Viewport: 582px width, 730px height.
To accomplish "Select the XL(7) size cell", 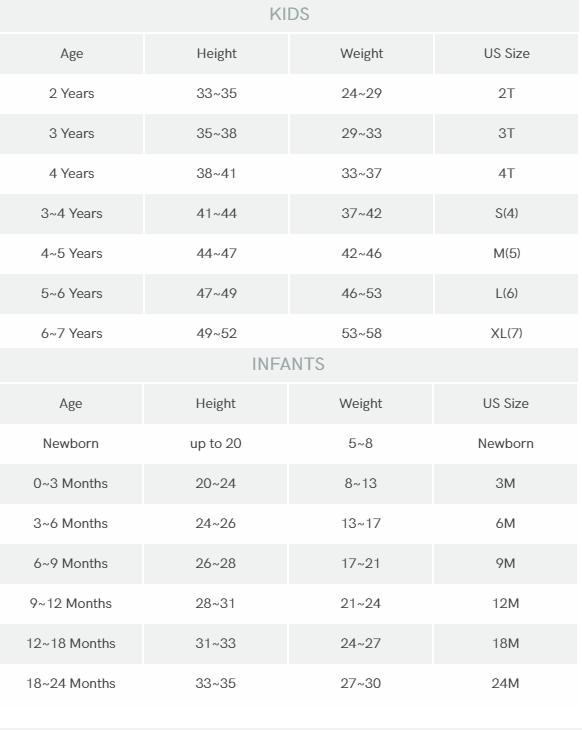I will [x=507, y=334].
